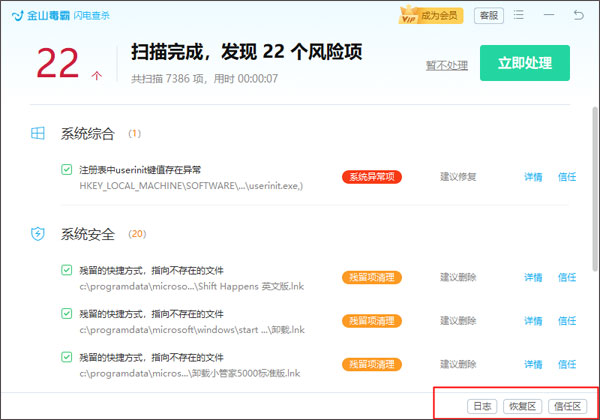Open 客服 customer service
This screenshot has height=420, width=600.
tap(489, 16)
